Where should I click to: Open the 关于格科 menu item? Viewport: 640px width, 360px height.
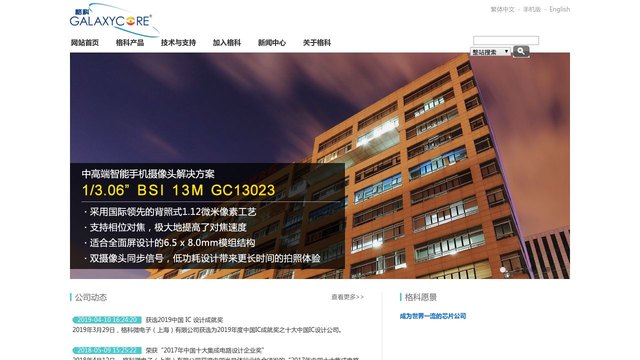pyautogui.click(x=317, y=42)
